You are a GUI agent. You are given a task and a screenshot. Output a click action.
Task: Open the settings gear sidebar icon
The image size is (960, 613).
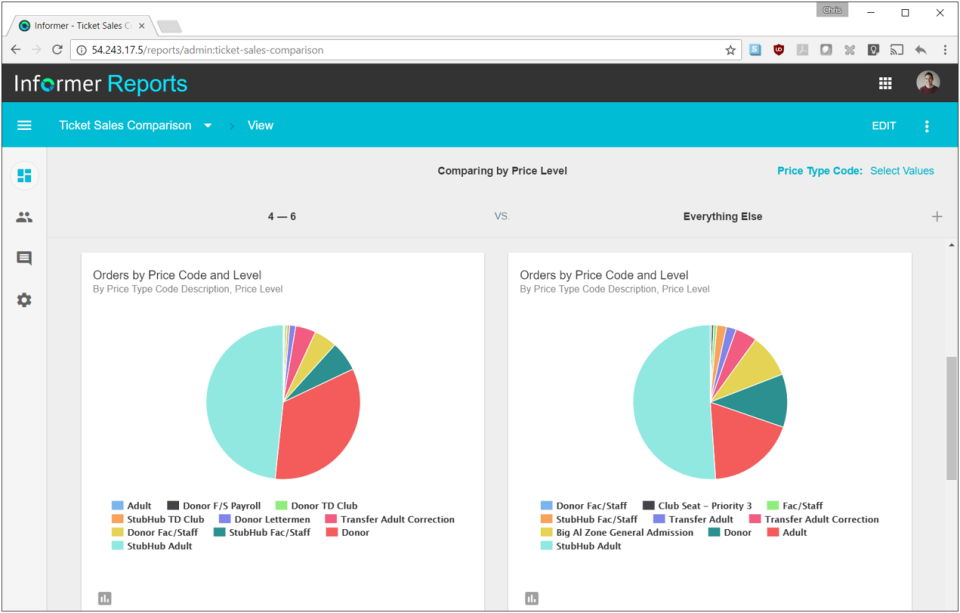click(24, 300)
